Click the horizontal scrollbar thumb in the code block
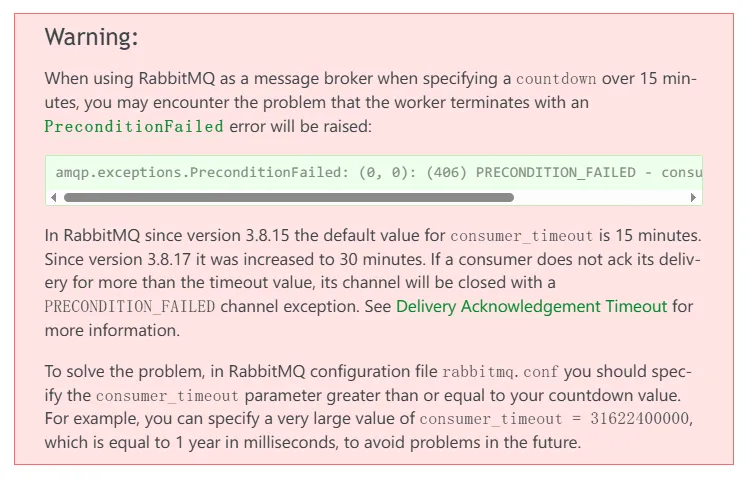The width and height of the screenshot is (746, 480). click(289, 197)
